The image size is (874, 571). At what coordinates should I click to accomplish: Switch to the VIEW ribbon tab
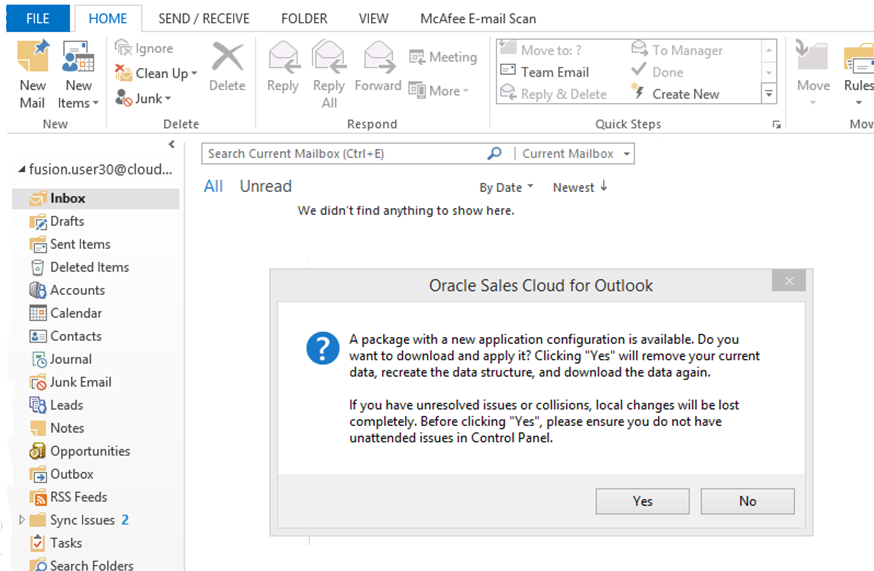coord(373,18)
